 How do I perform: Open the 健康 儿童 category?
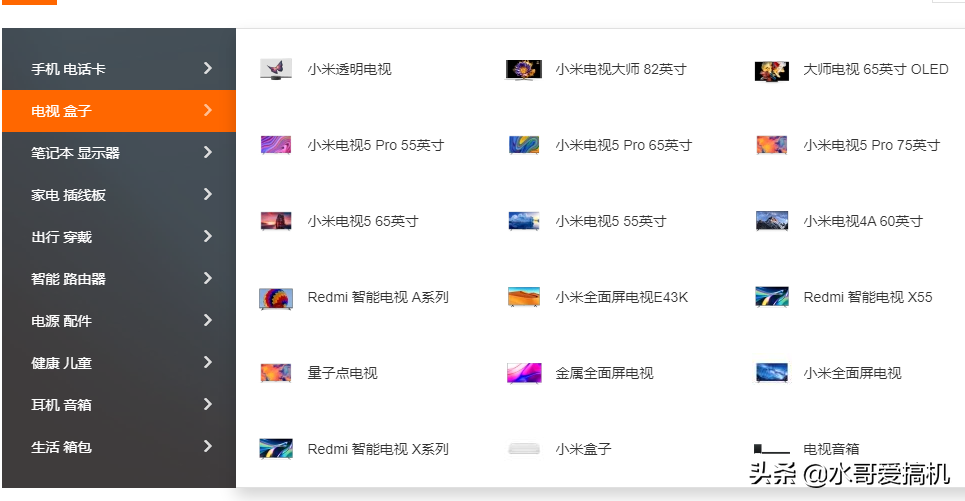[119, 363]
